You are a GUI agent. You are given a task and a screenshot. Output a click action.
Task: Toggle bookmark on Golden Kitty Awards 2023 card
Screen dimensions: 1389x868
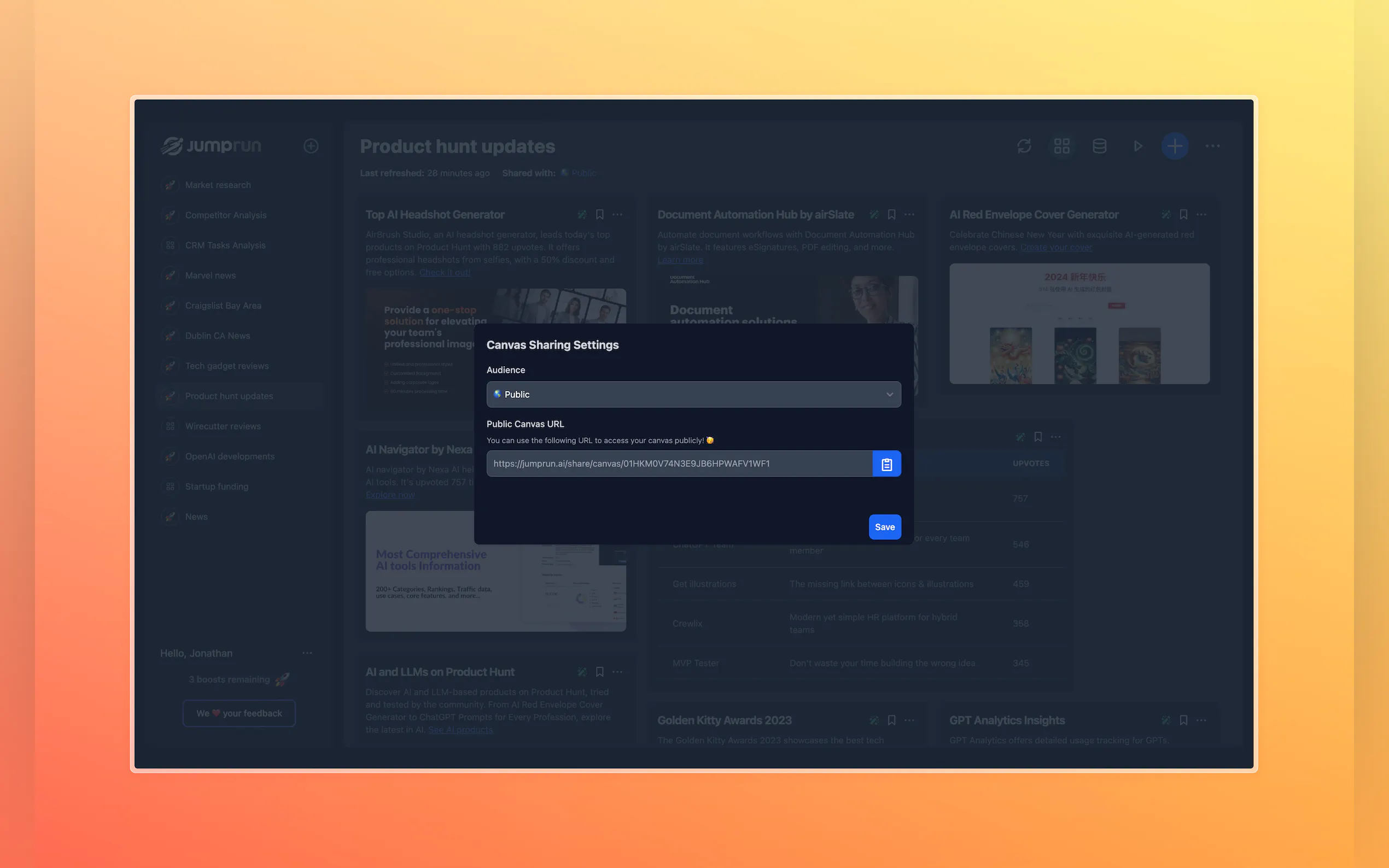[x=891, y=720]
